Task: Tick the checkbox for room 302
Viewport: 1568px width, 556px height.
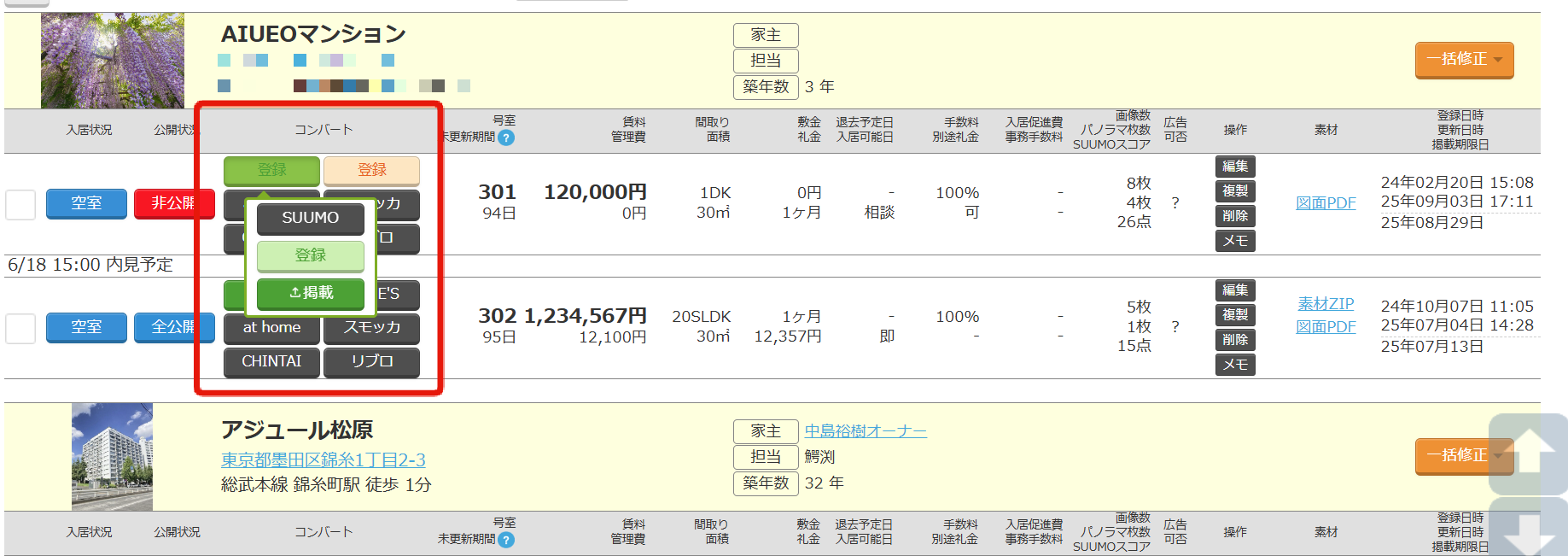Action: tap(20, 328)
